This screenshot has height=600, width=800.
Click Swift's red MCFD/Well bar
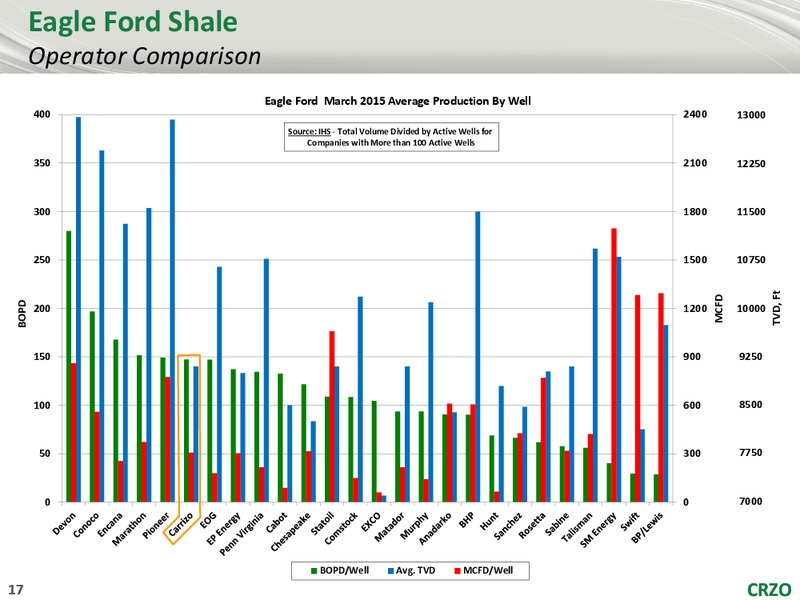637,398
